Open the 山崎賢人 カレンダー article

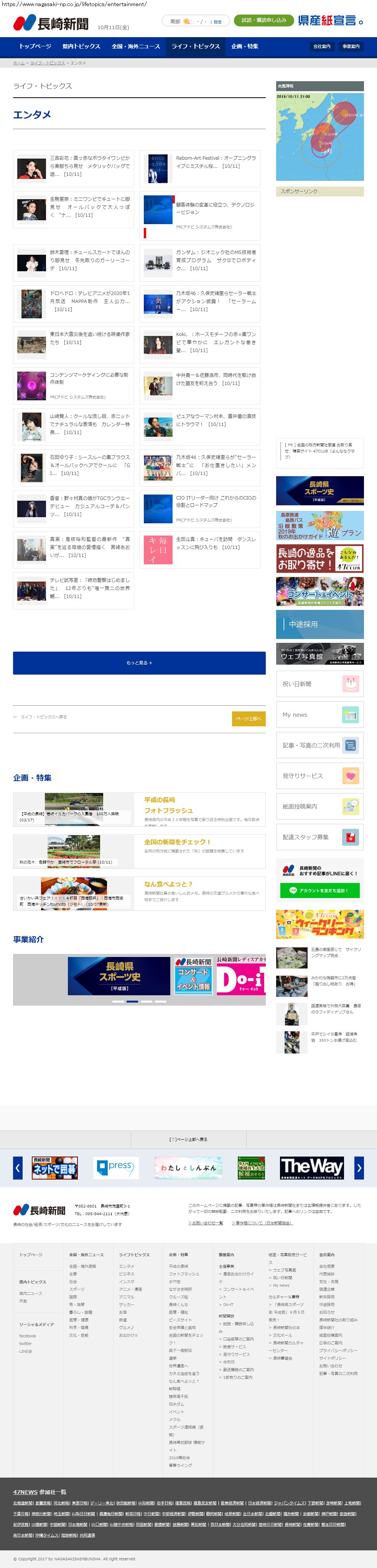click(74, 427)
